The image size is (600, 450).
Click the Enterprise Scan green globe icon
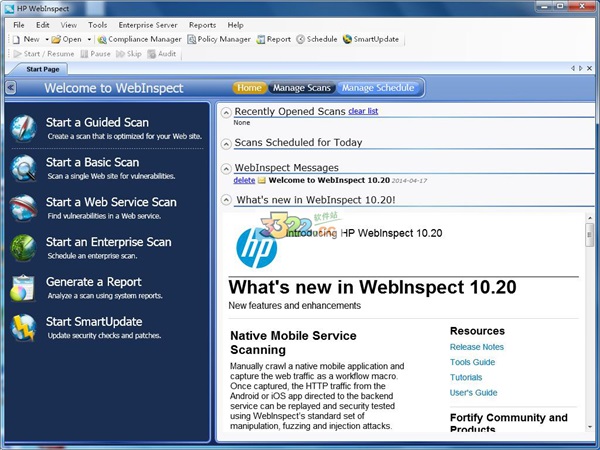[x=23, y=248]
